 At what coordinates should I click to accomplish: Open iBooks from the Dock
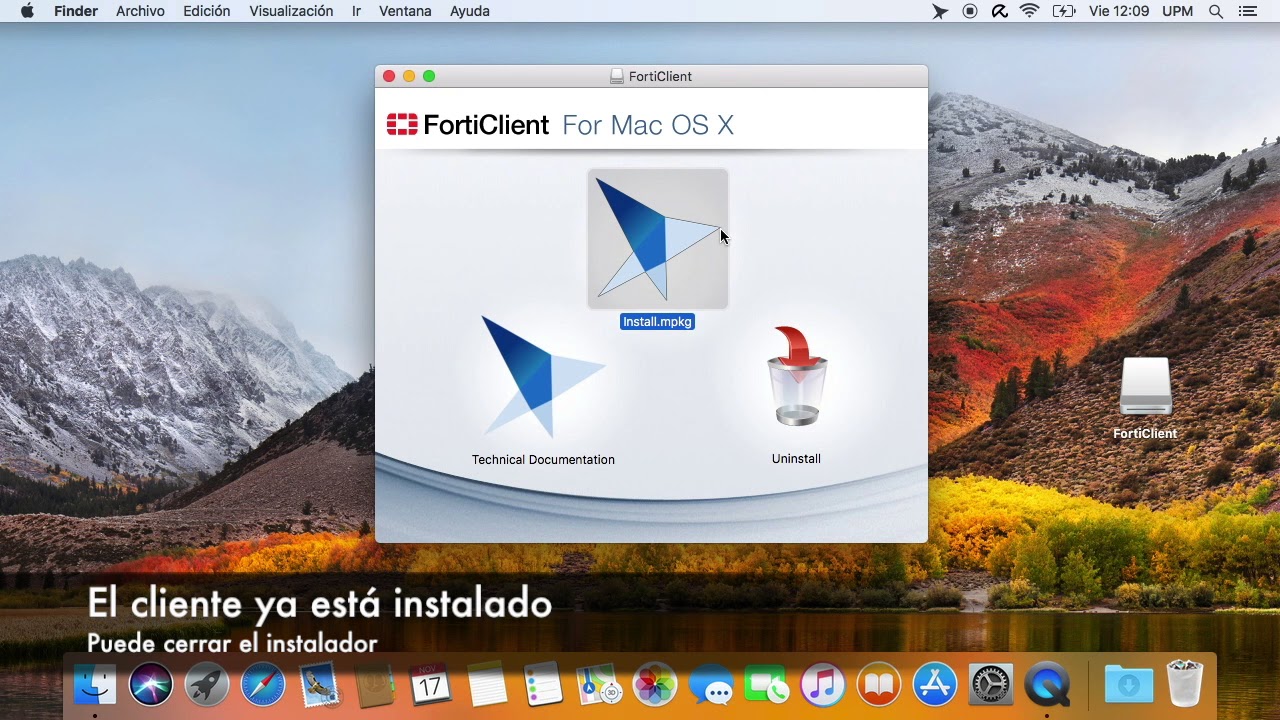[879, 685]
